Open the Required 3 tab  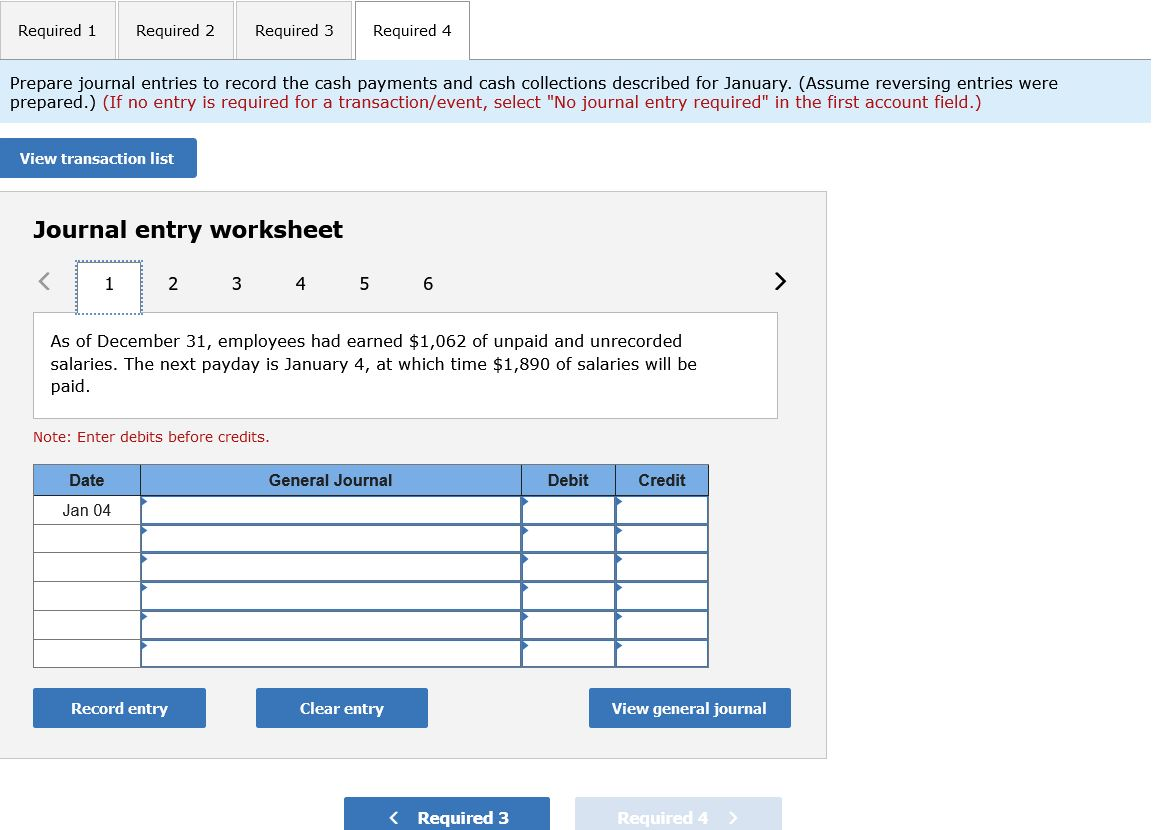click(x=294, y=30)
